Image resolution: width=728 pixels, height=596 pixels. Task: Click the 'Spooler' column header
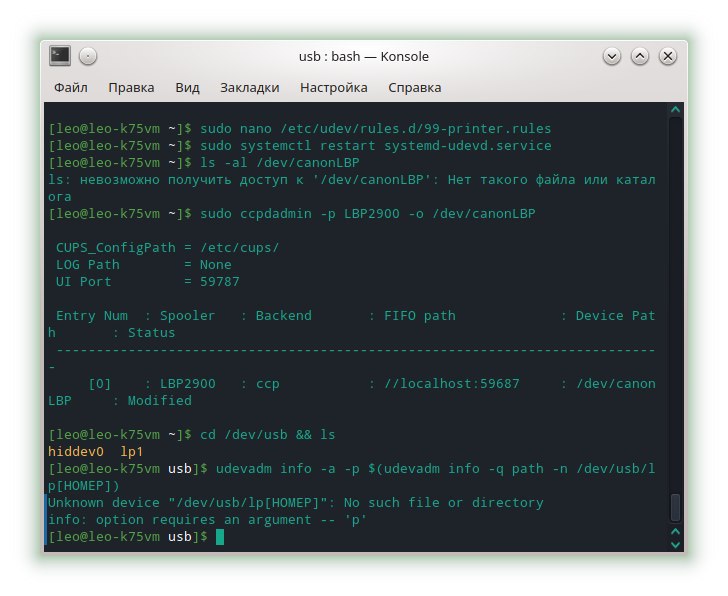point(188,316)
